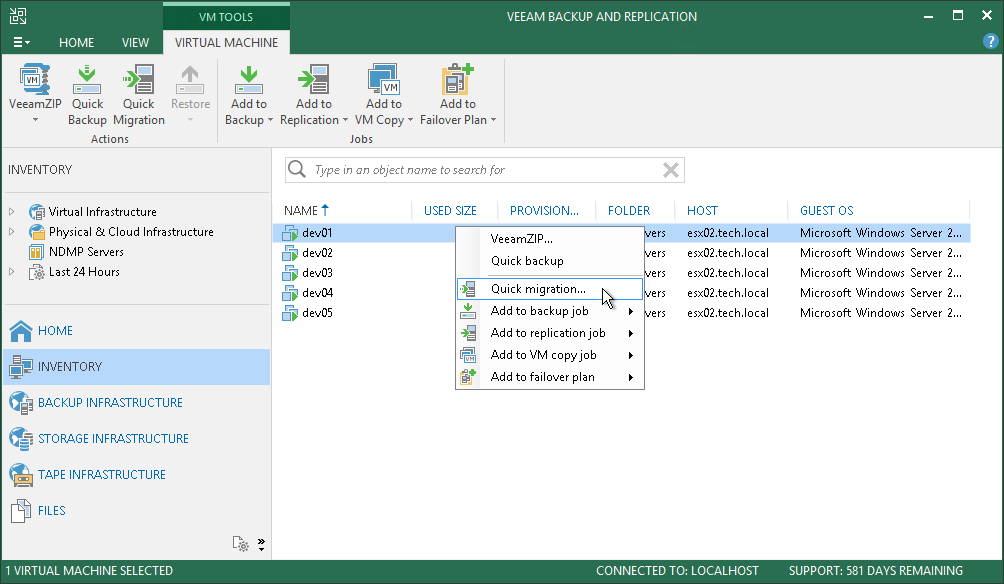The height and width of the screenshot is (584, 1004).
Task: Open the Add to replication job submenu arrow
Action: coord(631,333)
